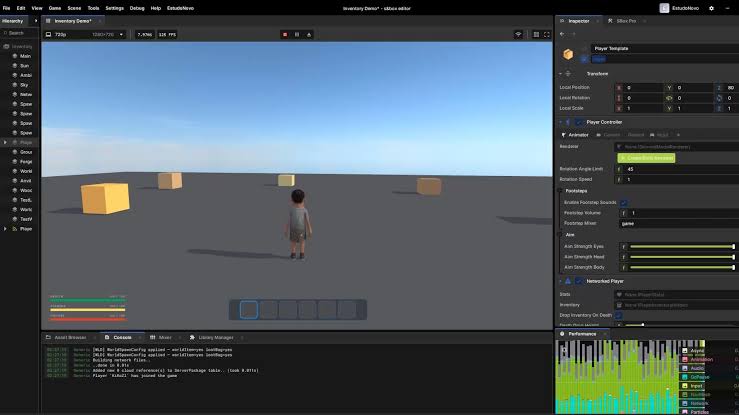Click the Input legend swatch in Performance
This screenshot has height=415, width=739.
(x=685, y=386)
